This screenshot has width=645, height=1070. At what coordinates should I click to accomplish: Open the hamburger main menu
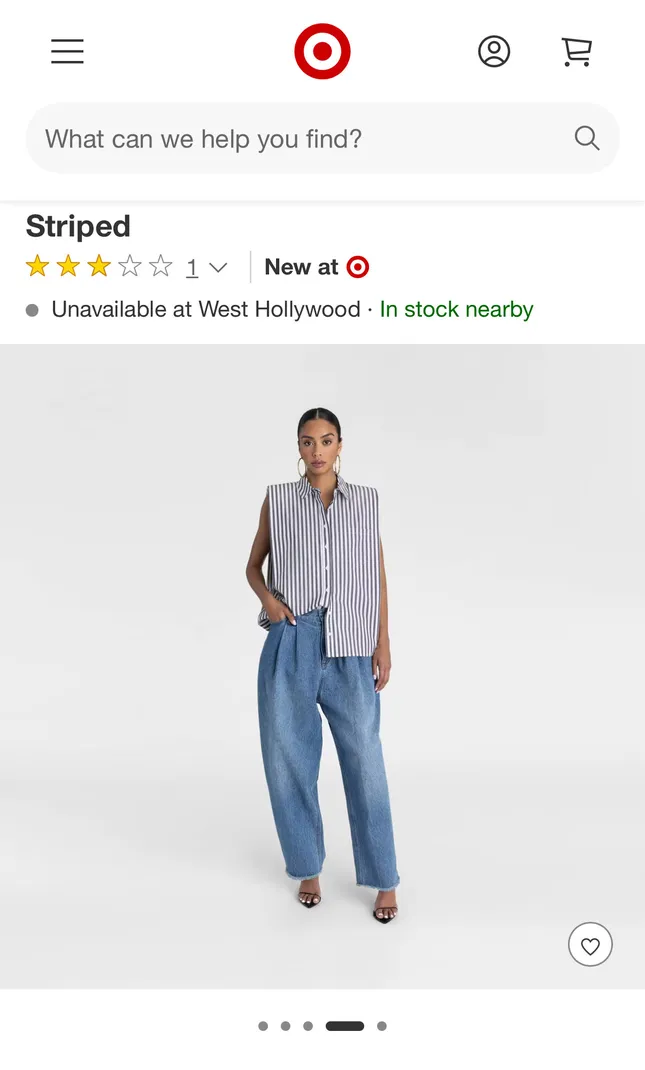(68, 51)
